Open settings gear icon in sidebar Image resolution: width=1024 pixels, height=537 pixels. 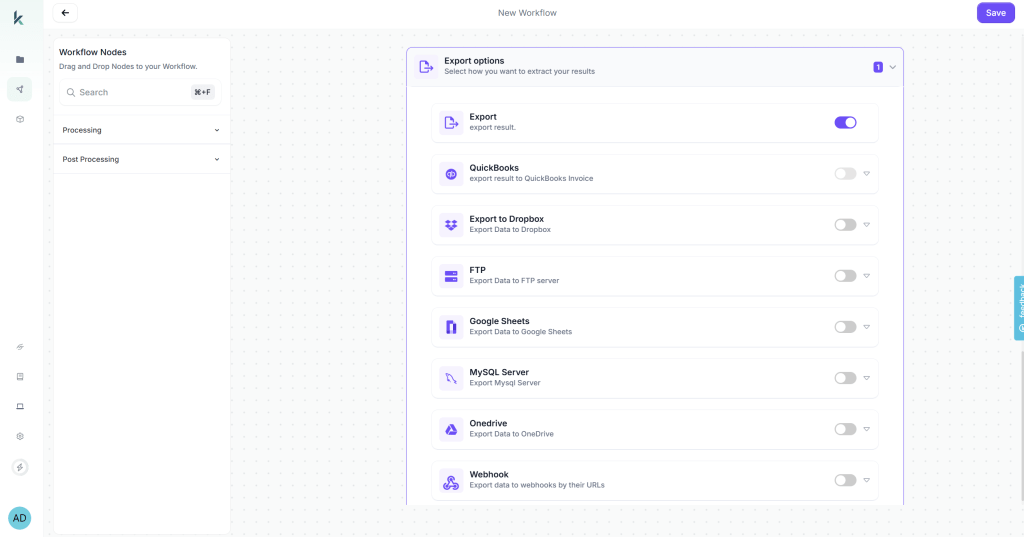coord(19,436)
